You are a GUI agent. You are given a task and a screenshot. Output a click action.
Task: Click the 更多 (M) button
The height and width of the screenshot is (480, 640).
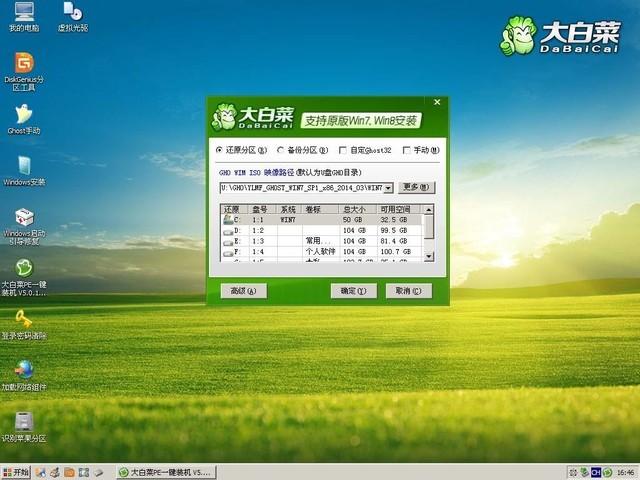(x=416, y=187)
